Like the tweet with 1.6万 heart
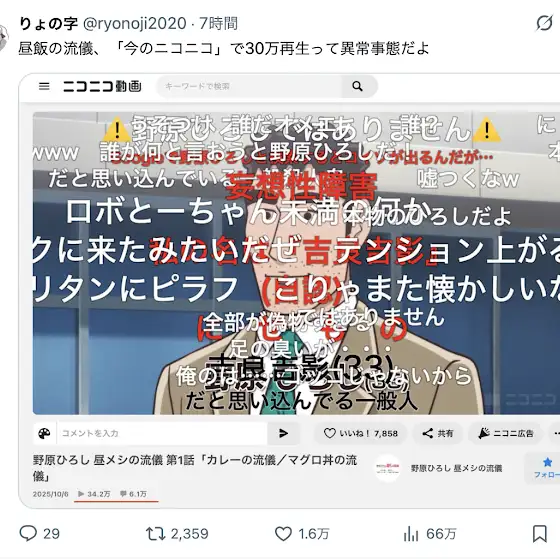 [x=283, y=534]
